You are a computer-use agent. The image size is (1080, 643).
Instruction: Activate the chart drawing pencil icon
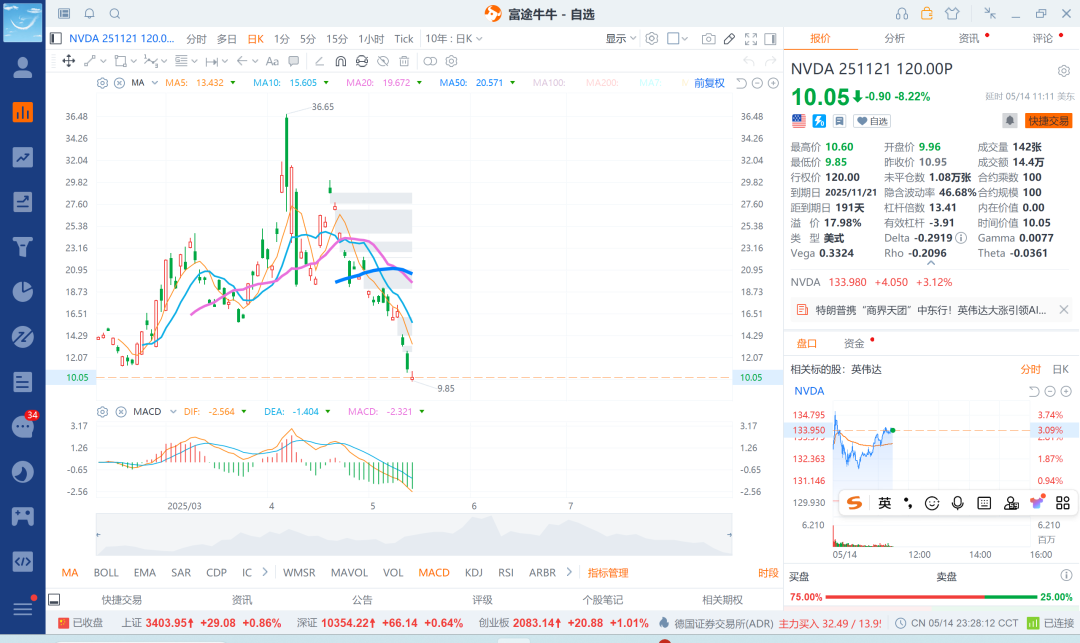click(729, 39)
